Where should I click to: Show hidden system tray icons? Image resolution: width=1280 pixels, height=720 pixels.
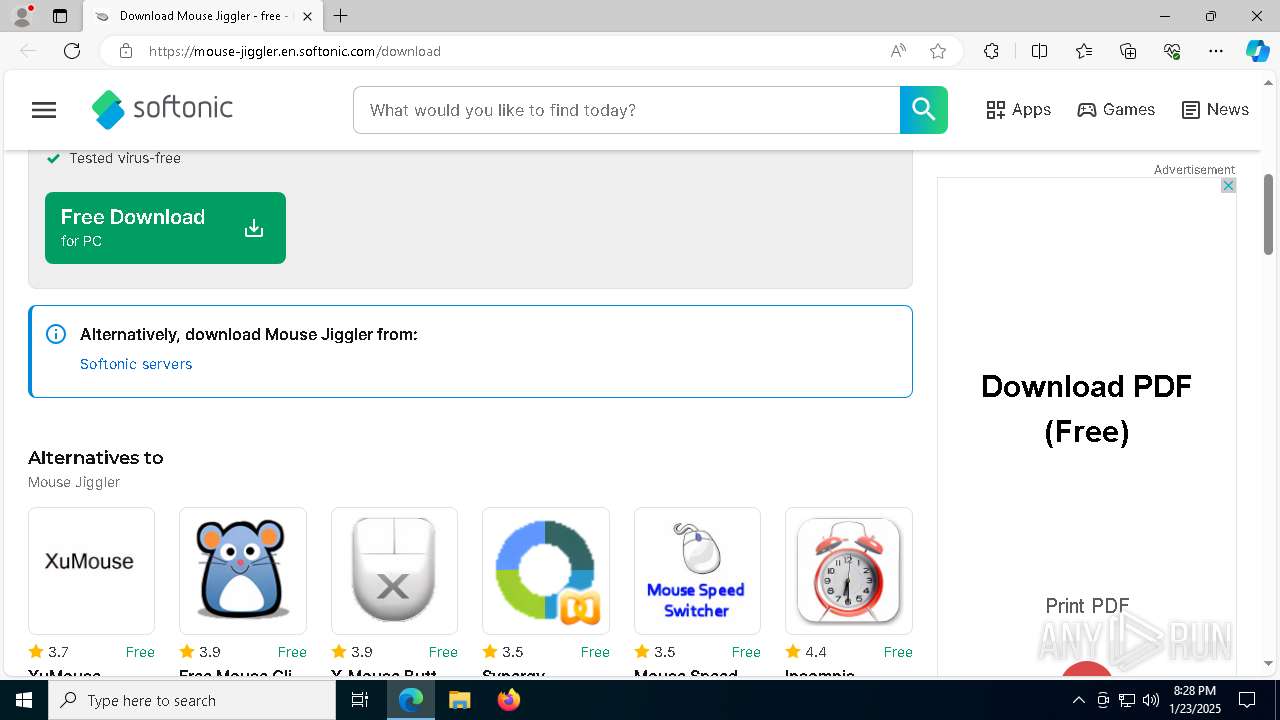pyautogui.click(x=1078, y=700)
